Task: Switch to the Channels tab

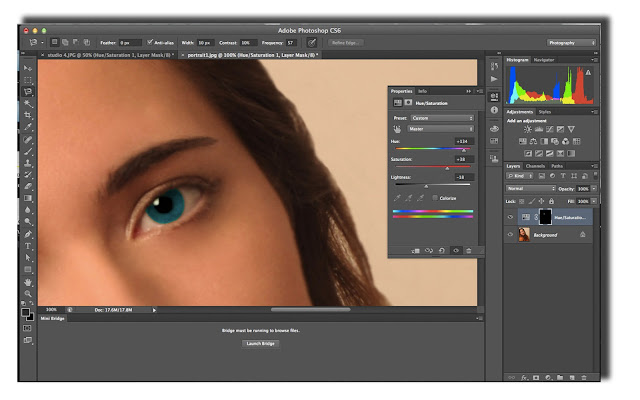Action: [535, 166]
